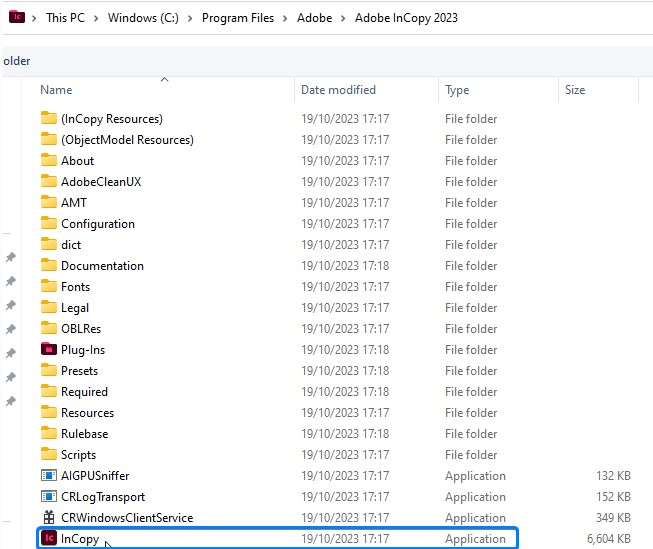This screenshot has width=653, height=549.
Task: Expand the chevron after Adobe breadcrumb
Action: pyautogui.click(x=343, y=18)
